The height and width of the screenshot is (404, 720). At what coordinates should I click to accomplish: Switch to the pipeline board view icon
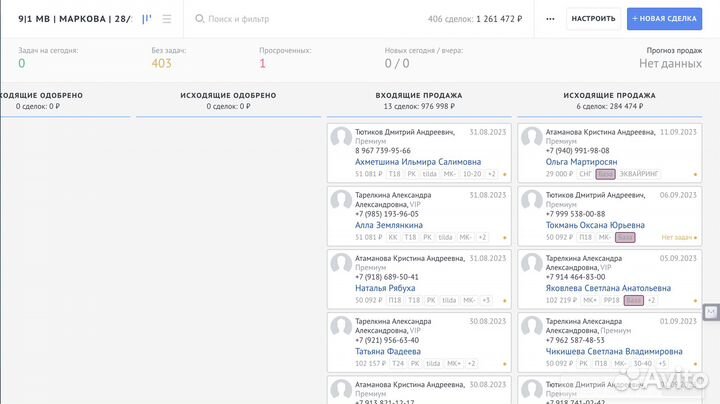(x=146, y=19)
